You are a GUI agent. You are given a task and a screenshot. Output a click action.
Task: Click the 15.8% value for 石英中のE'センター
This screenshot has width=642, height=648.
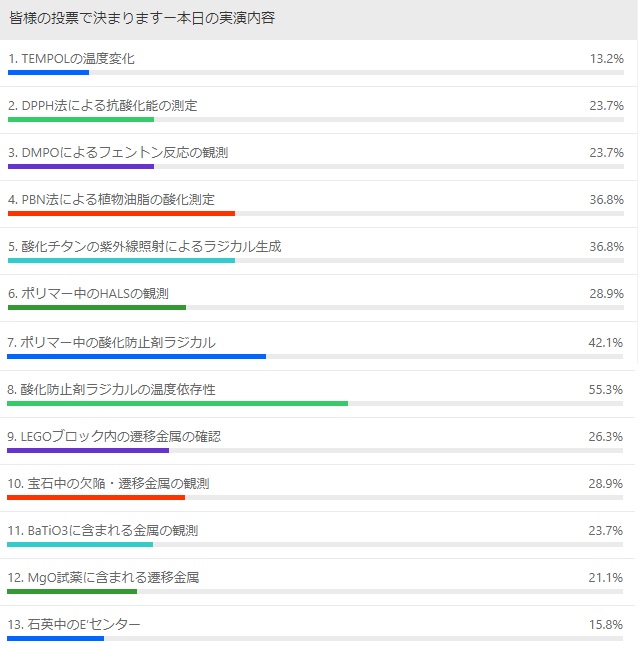click(x=606, y=624)
